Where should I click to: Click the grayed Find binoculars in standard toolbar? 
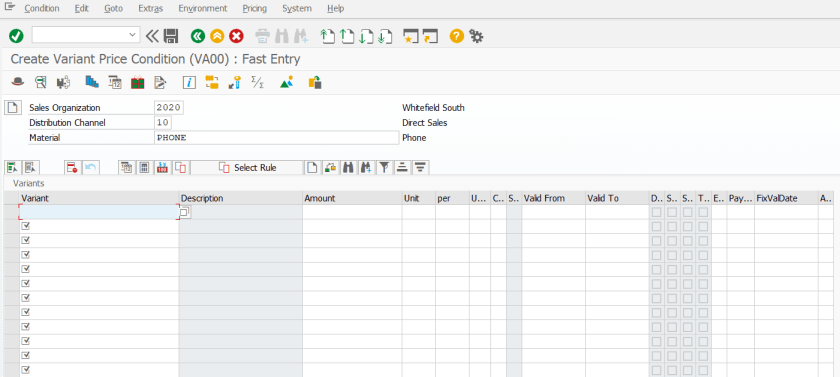(281, 36)
